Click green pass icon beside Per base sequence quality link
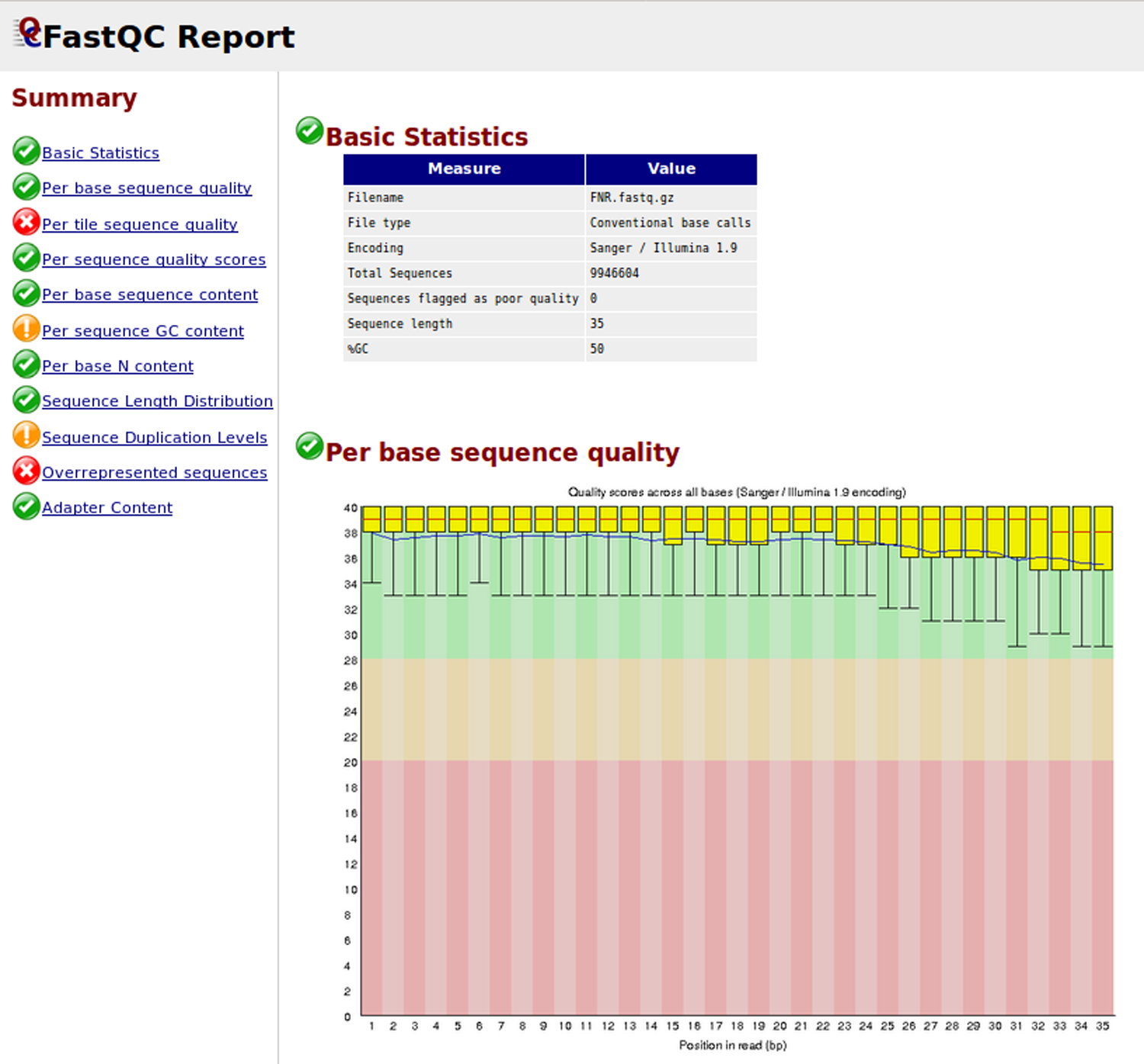 coord(26,187)
